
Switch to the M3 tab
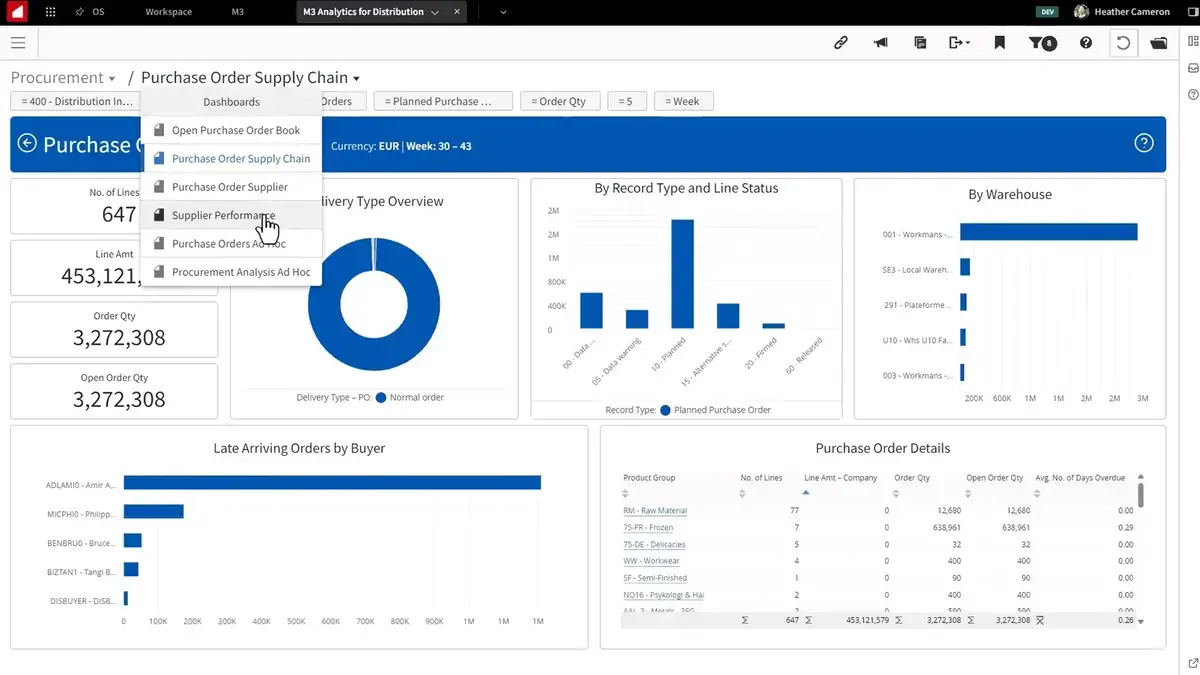tap(239, 12)
